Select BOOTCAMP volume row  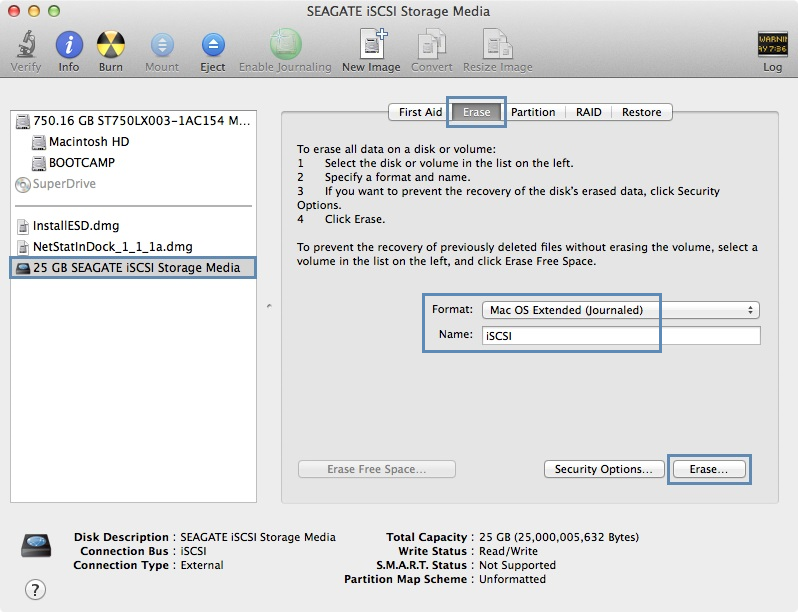(133, 163)
